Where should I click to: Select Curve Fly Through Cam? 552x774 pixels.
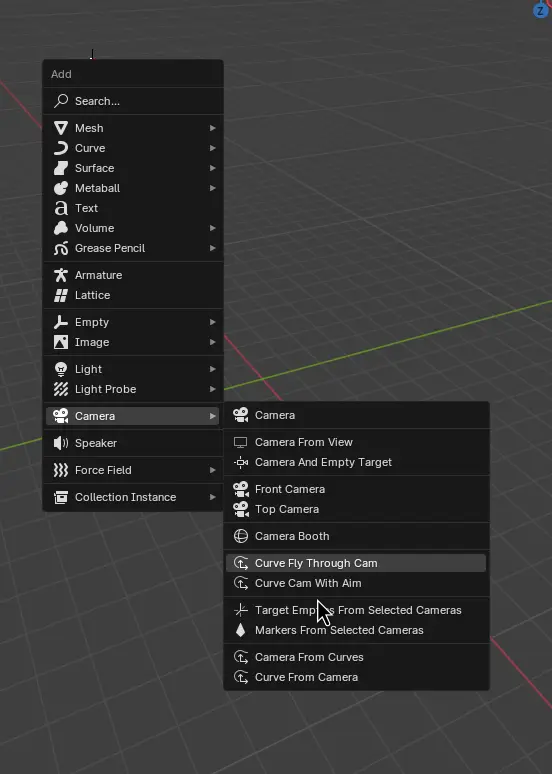click(356, 563)
